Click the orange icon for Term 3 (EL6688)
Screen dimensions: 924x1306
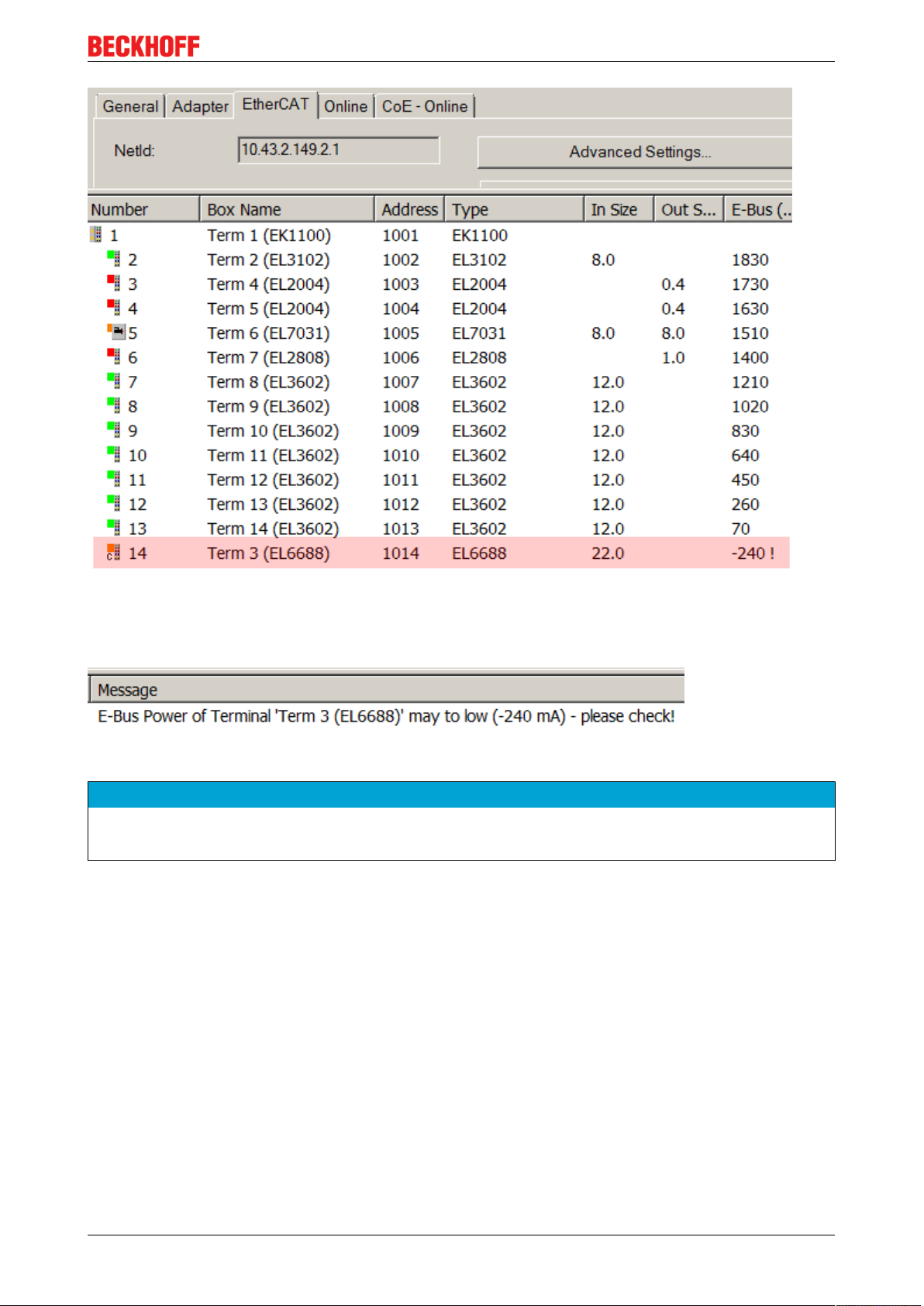114,553
